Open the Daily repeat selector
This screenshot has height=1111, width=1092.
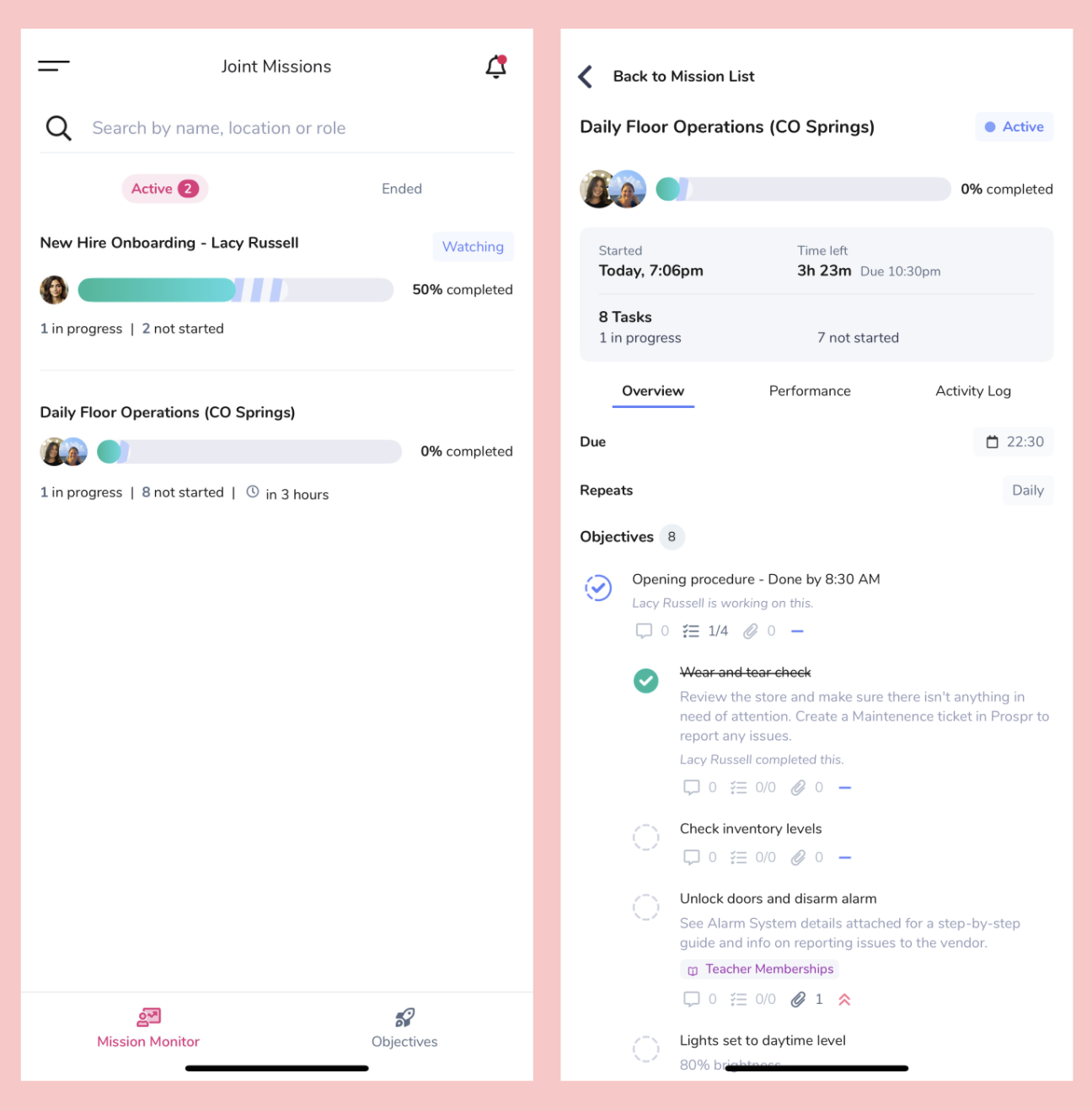pyautogui.click(x=1027, y=491)
